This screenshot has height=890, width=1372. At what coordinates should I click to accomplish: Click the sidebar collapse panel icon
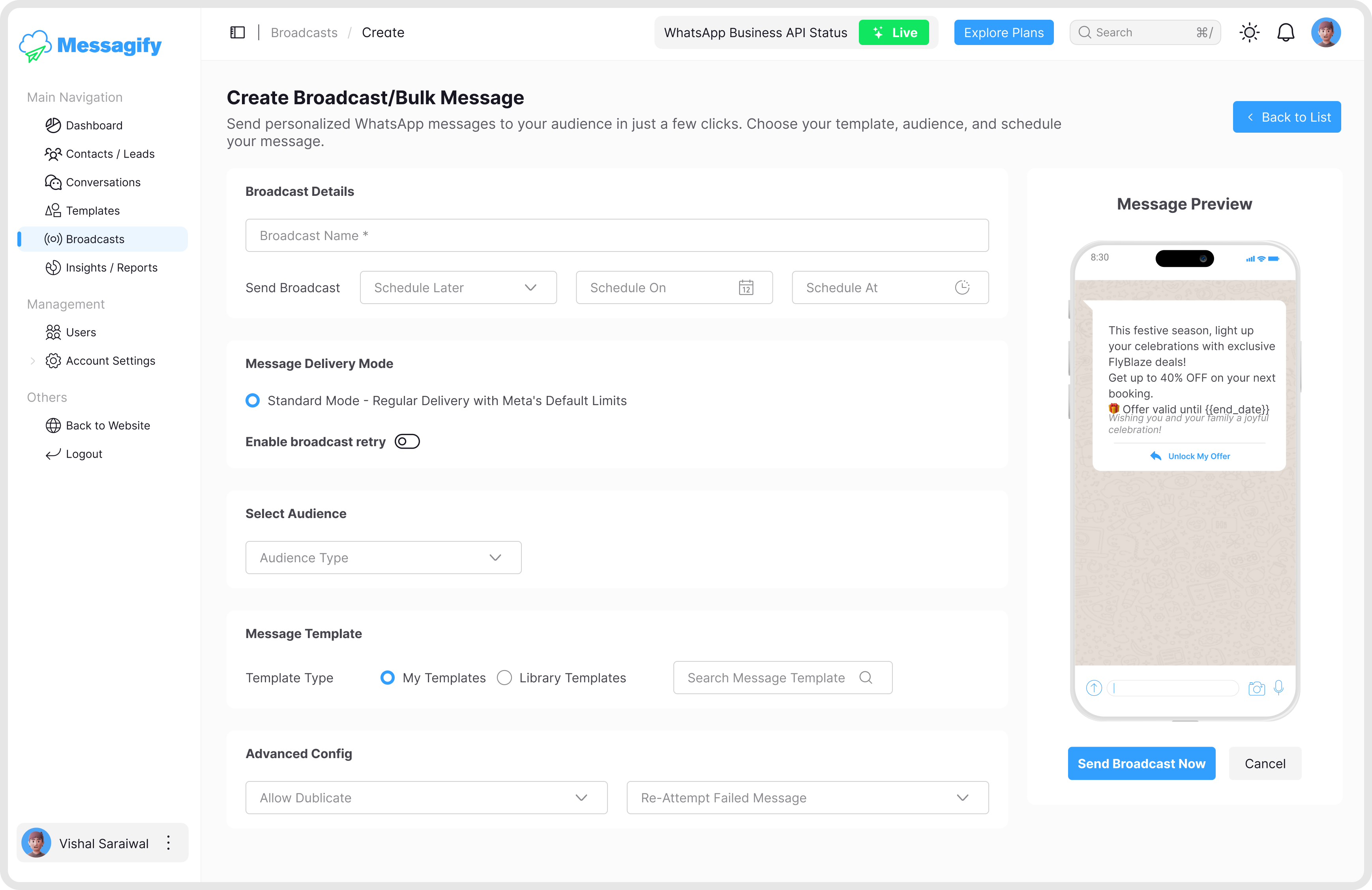coord(237,33)
